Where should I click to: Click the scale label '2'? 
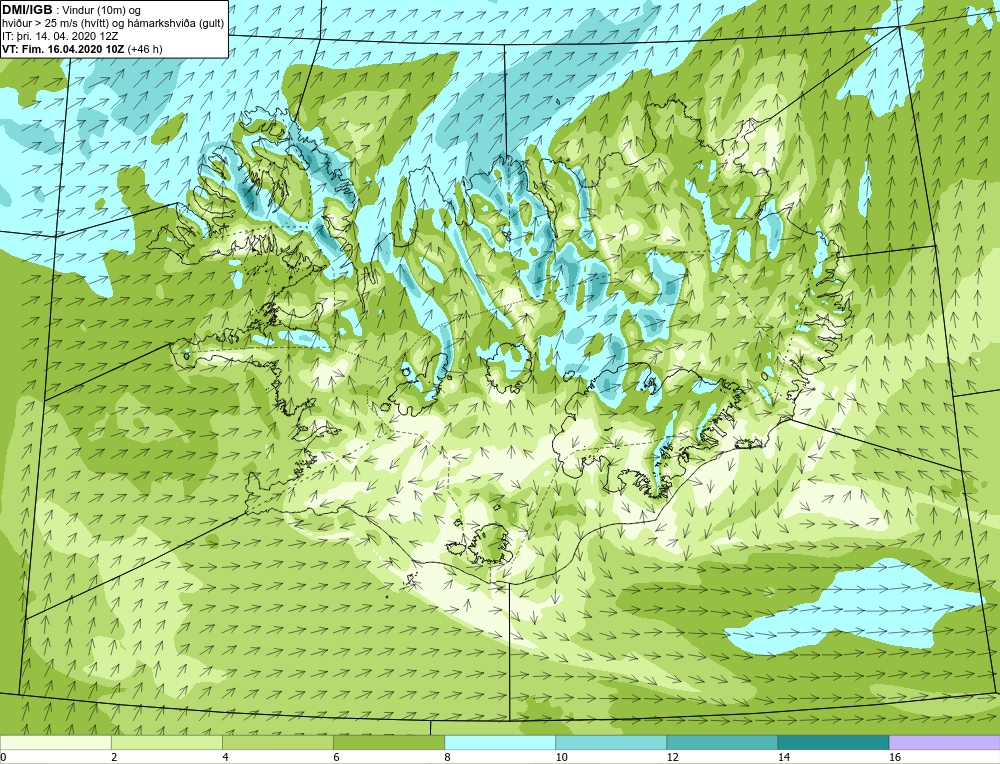[x=114, y=757]
